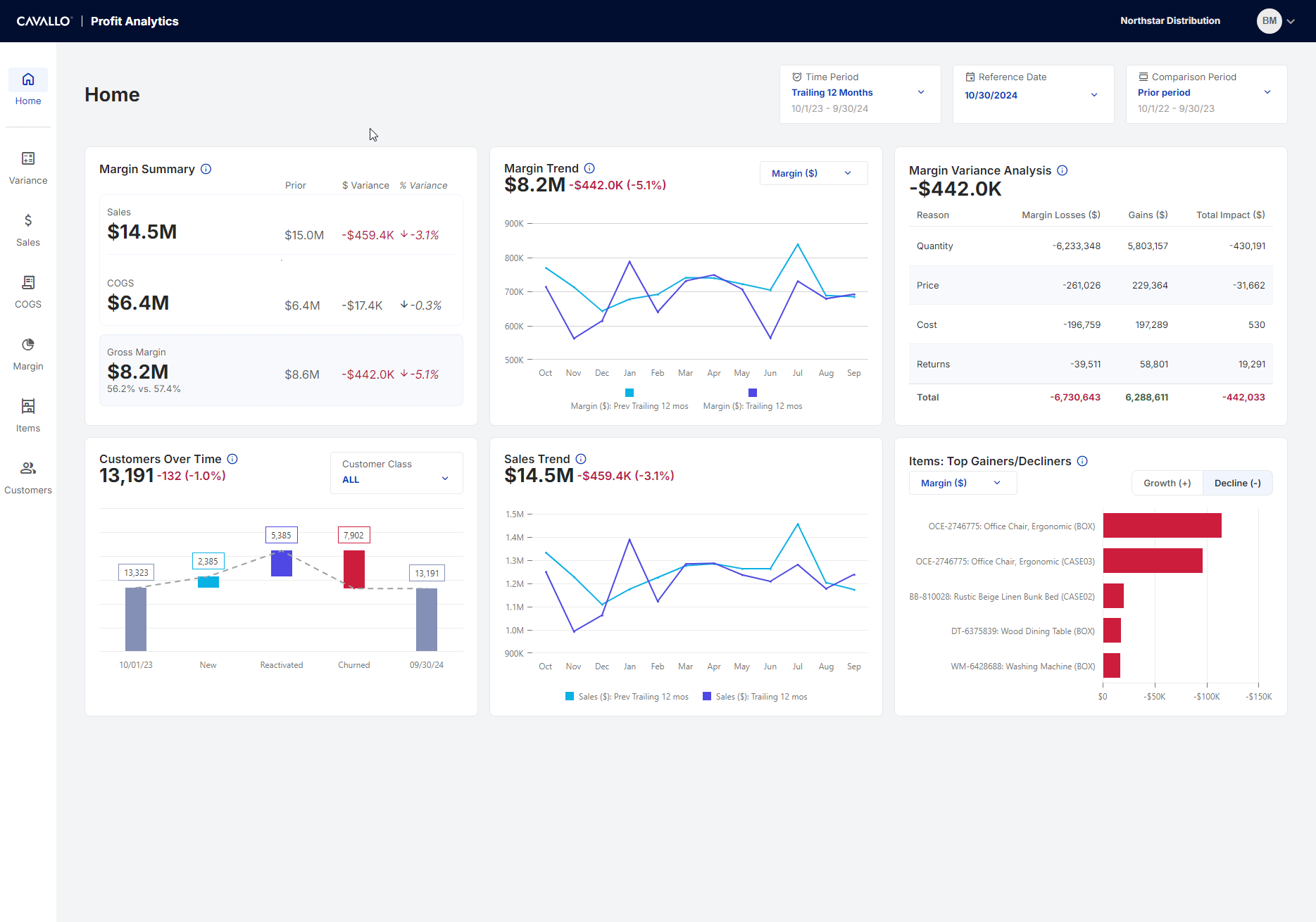The image size is (1316, 922).
Task: Select the Home navigation item
Action: (x=28, y=88)
